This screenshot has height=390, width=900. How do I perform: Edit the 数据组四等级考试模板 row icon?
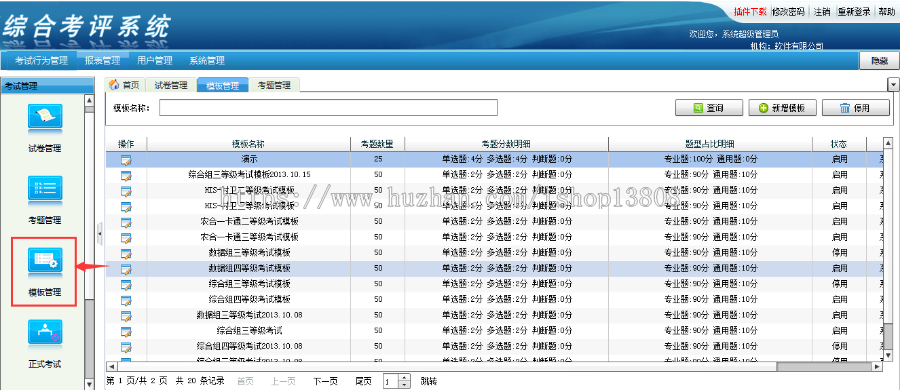pyautogui.click(x=126, y=269)
